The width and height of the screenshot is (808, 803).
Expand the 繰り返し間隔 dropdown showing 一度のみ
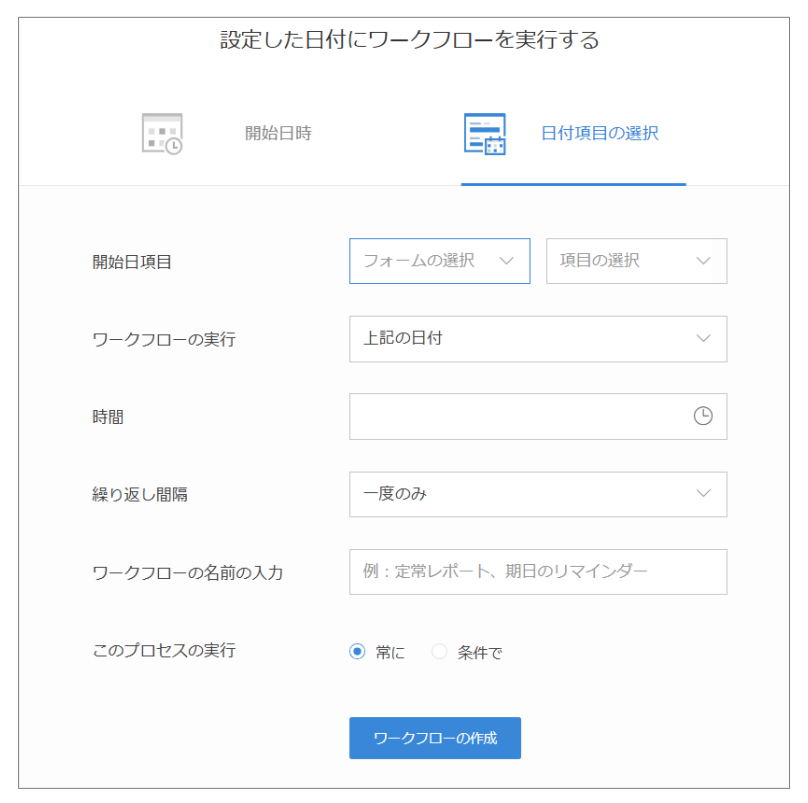pyautogui.click(x=537, y=494)
